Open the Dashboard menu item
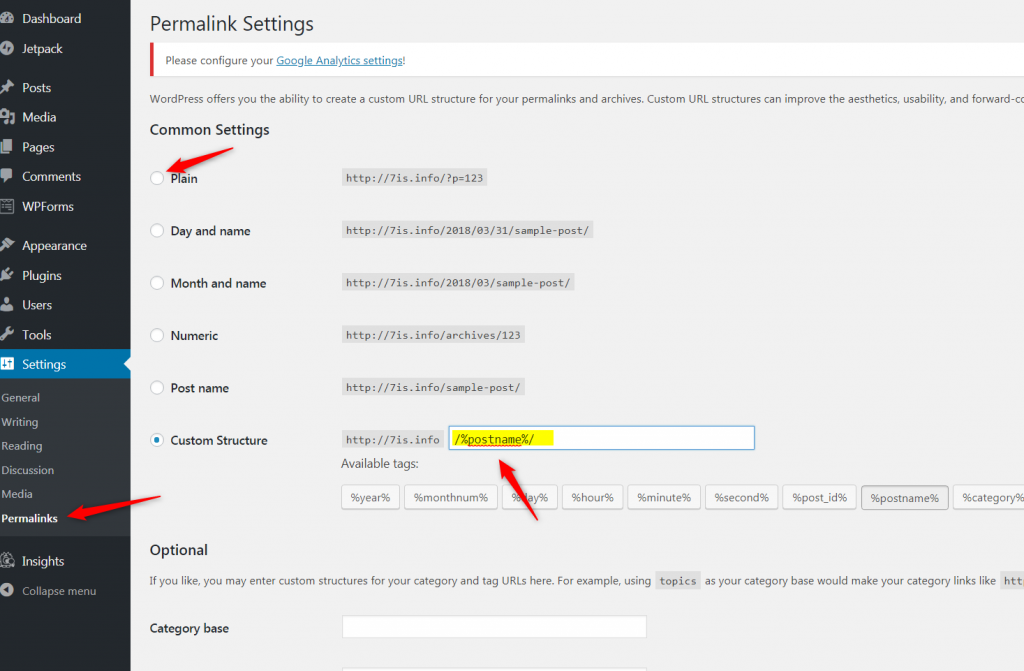Screen dimensions: 1024x671 [52, 18]
